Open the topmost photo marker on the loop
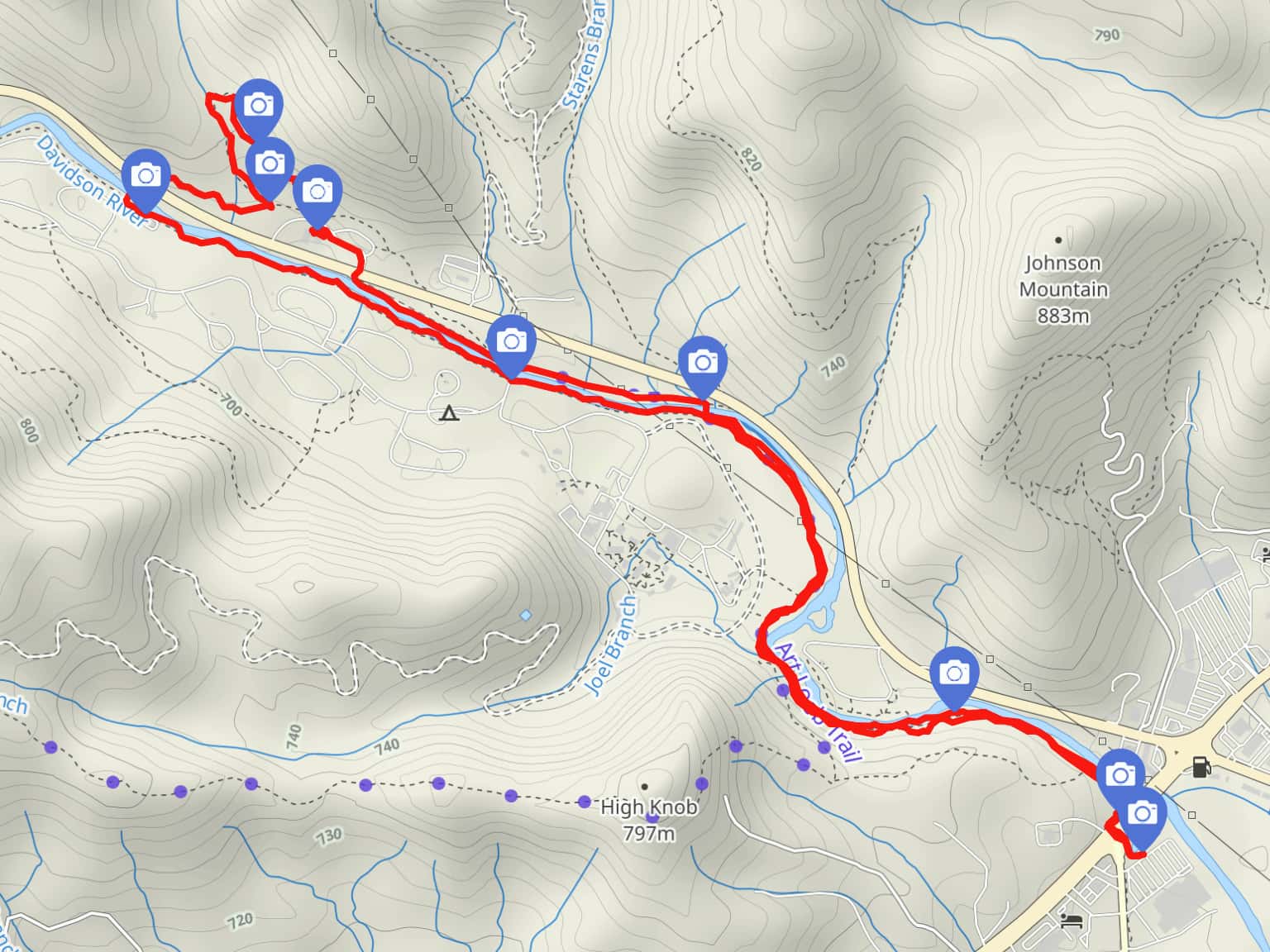Image resolution: width=1270 pixels, height=952 pixels. coord(259,107)
